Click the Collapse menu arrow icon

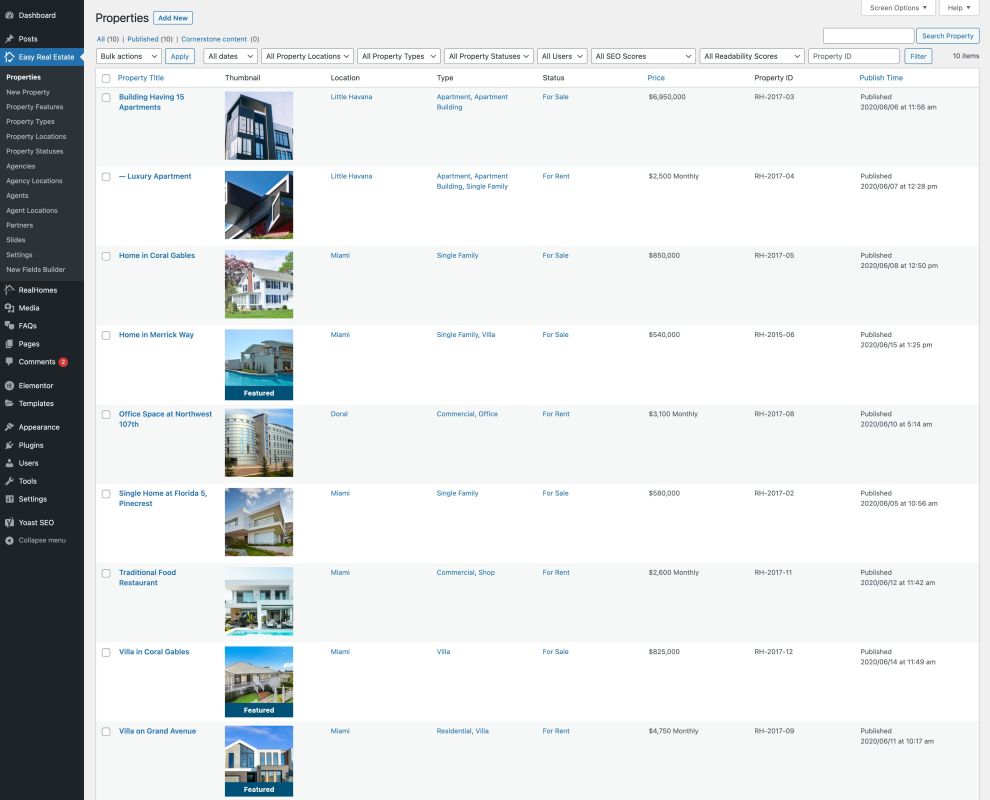point(9,540)
